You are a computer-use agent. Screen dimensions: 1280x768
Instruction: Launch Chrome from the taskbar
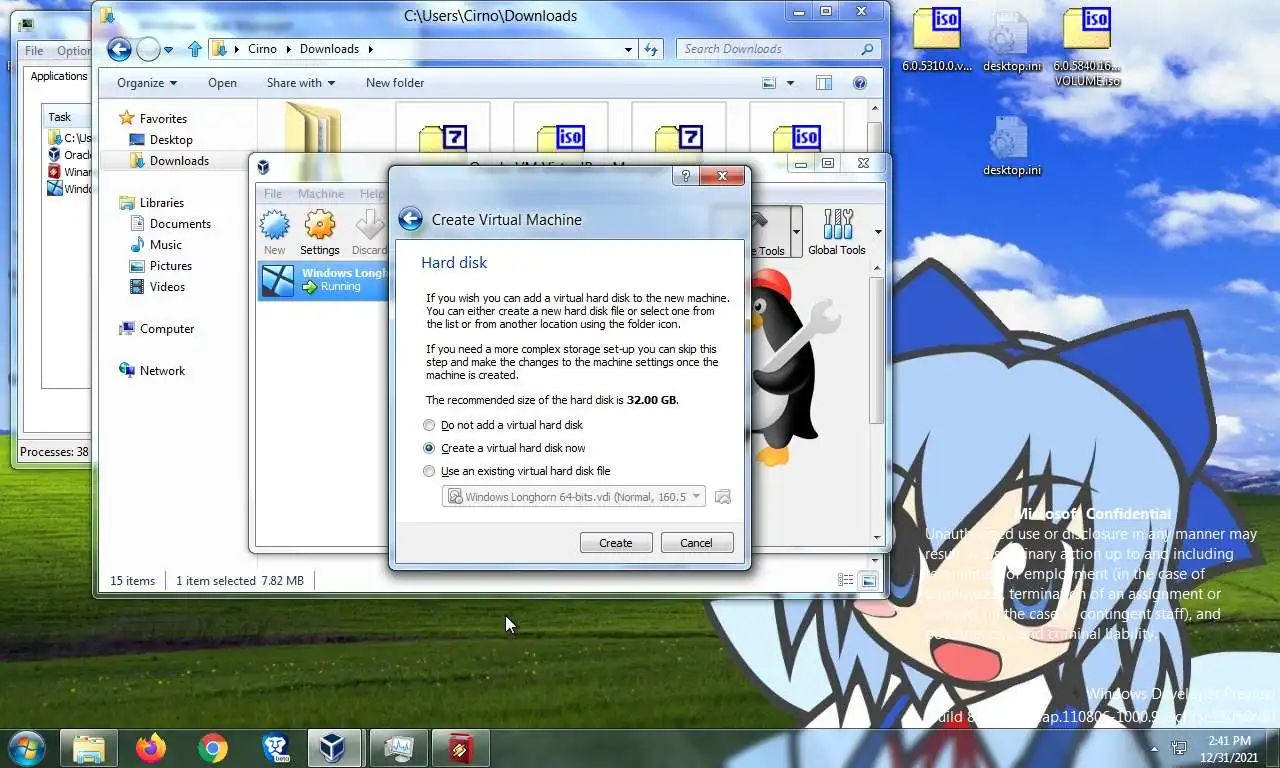[x=212, y=748]
